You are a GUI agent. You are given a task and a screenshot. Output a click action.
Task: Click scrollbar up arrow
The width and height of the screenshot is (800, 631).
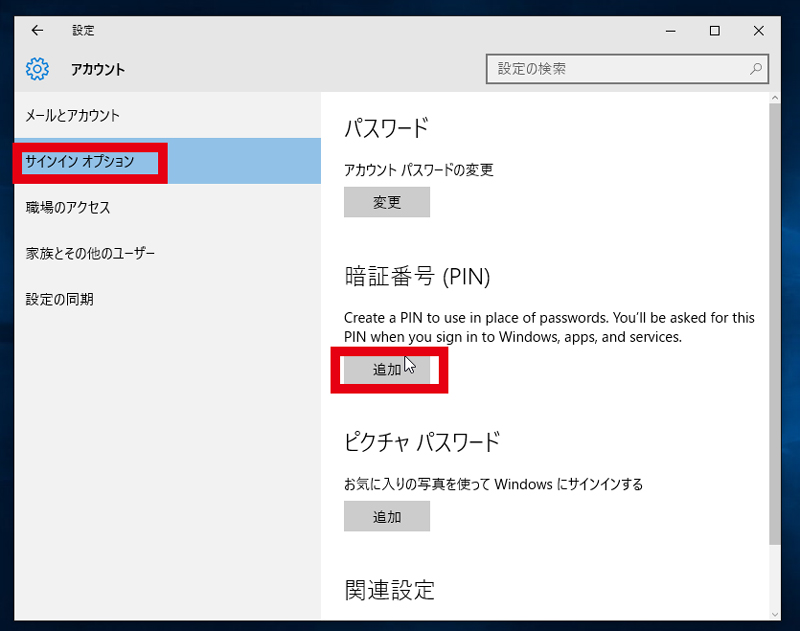point(775,97)
